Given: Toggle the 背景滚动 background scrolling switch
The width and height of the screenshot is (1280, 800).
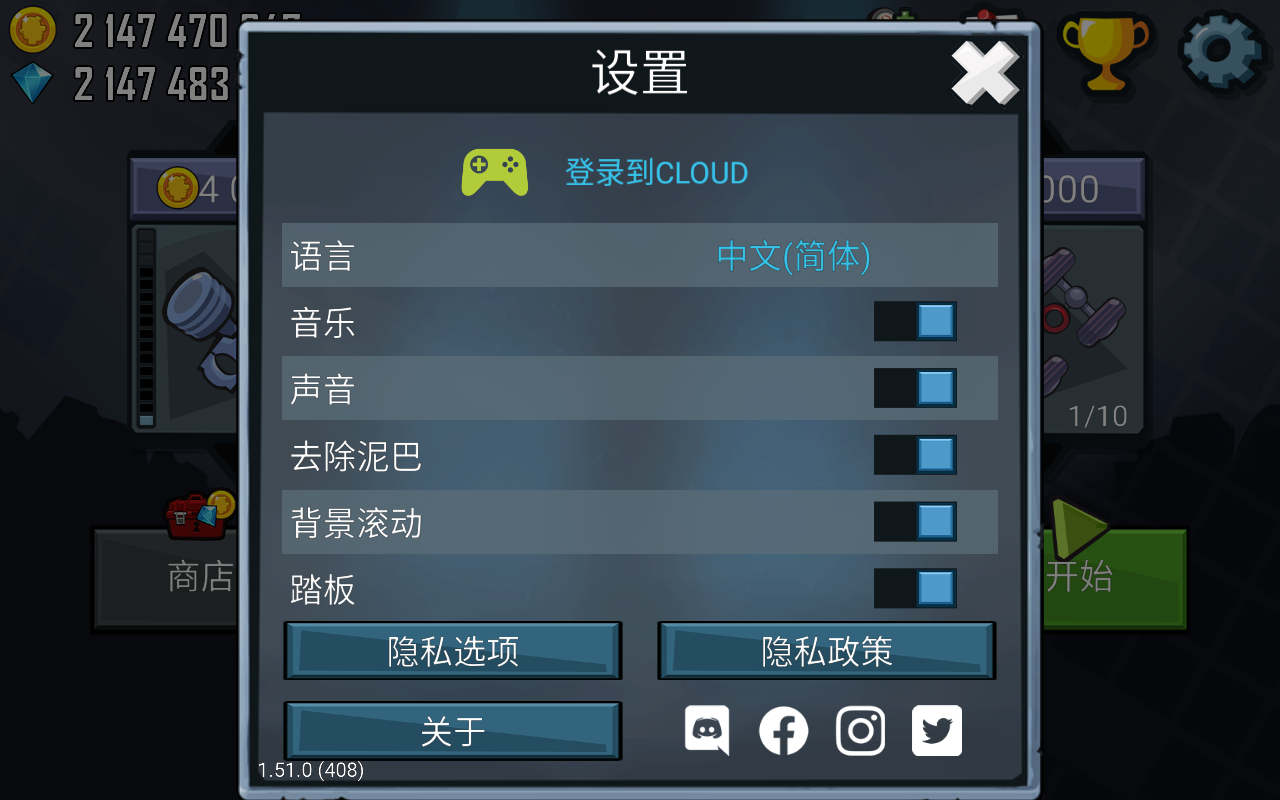Looking at the screenshot, I should pos(915,522).
